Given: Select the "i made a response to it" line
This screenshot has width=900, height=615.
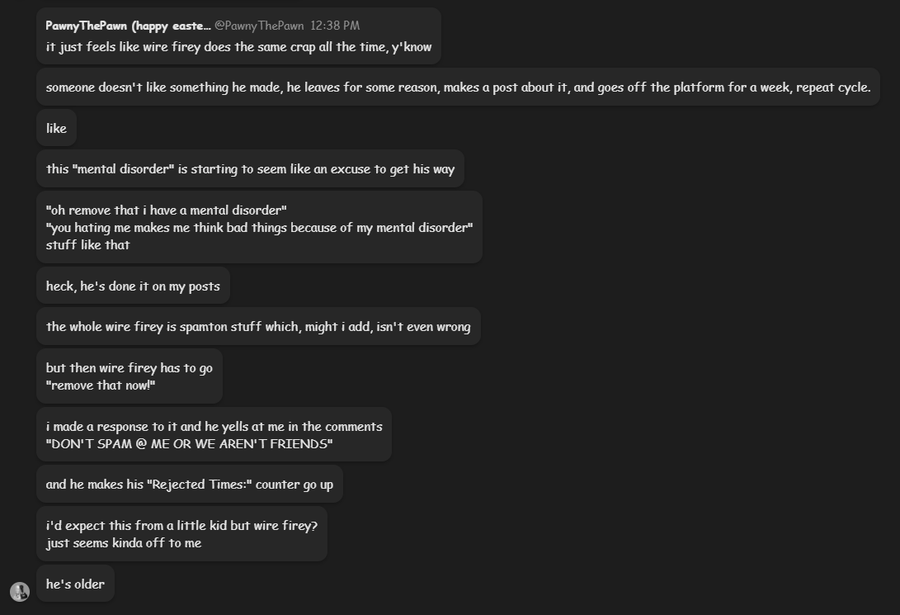Looking at the screenshot, I should pos(214,426).
